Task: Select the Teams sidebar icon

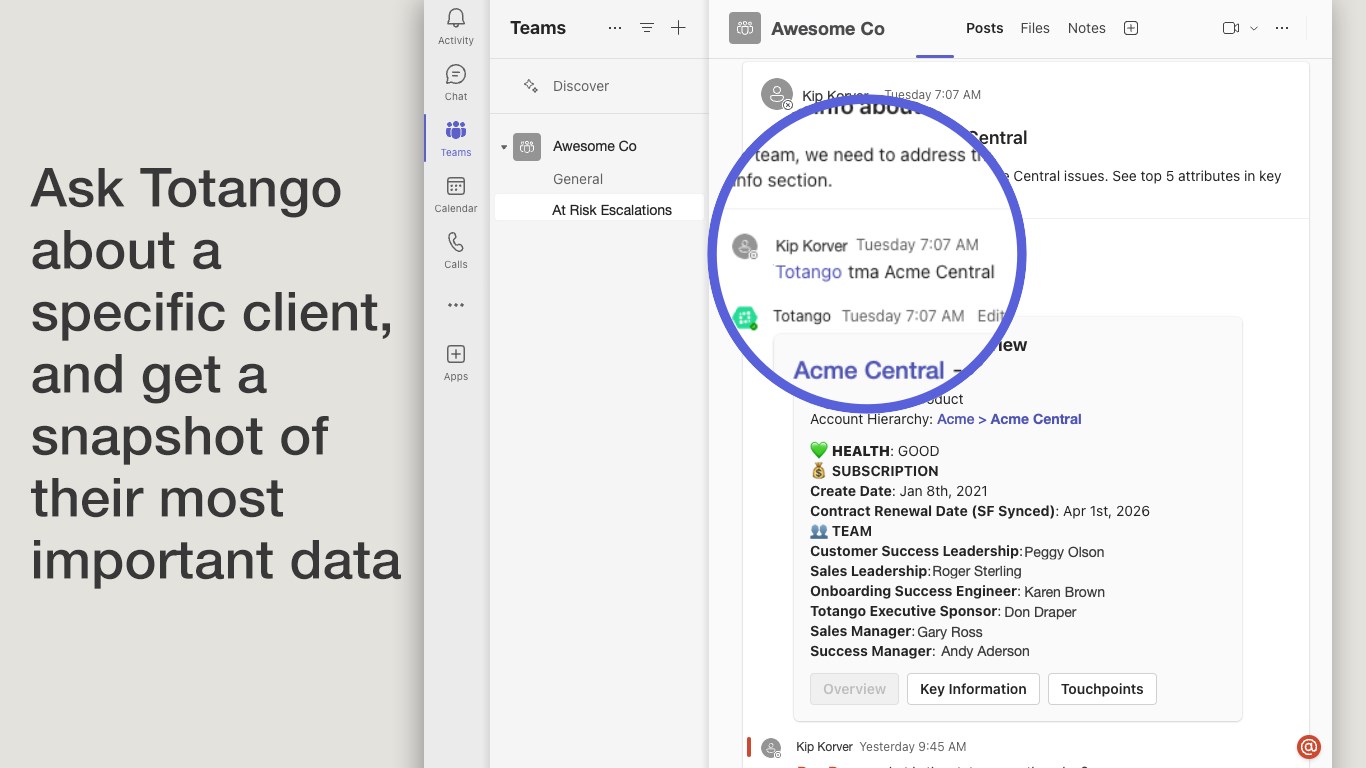Action: pos(456,130)
